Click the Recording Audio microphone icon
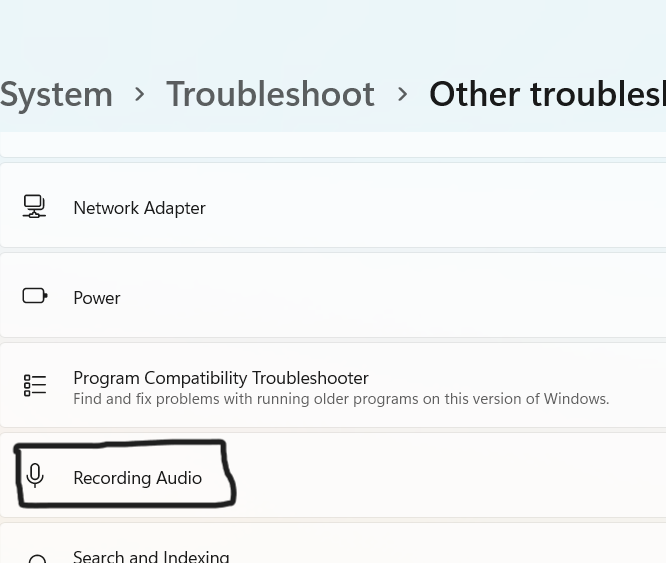Screen dimensions: 666x563 pos(35,476)
